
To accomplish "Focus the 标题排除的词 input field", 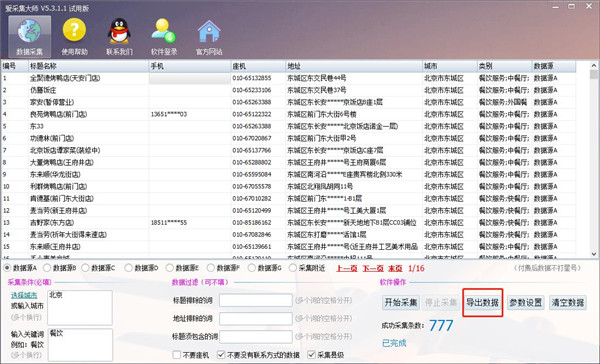I will click(x=256, y=300).
